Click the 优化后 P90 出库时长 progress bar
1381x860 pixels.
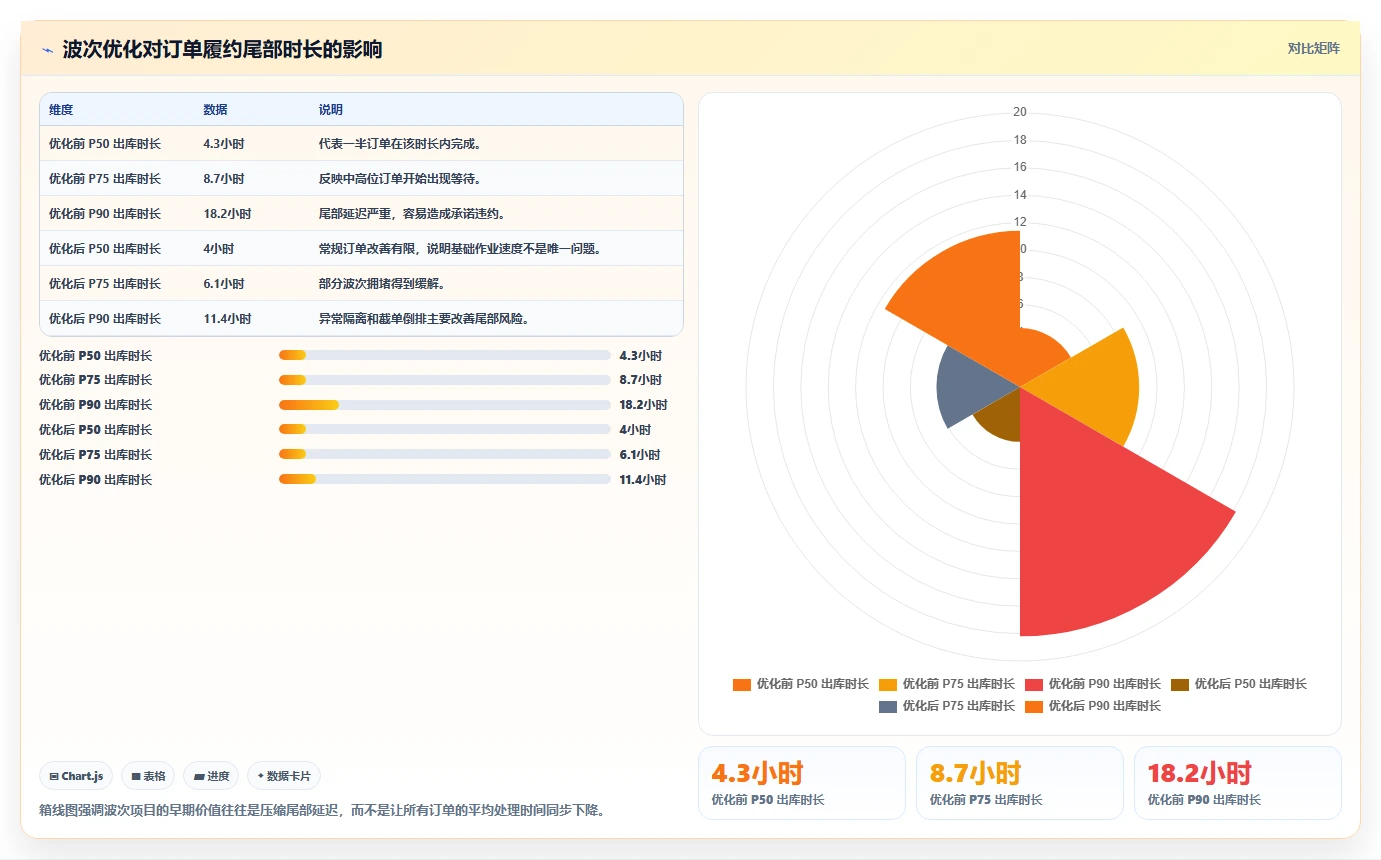click(x=445, y=480)
